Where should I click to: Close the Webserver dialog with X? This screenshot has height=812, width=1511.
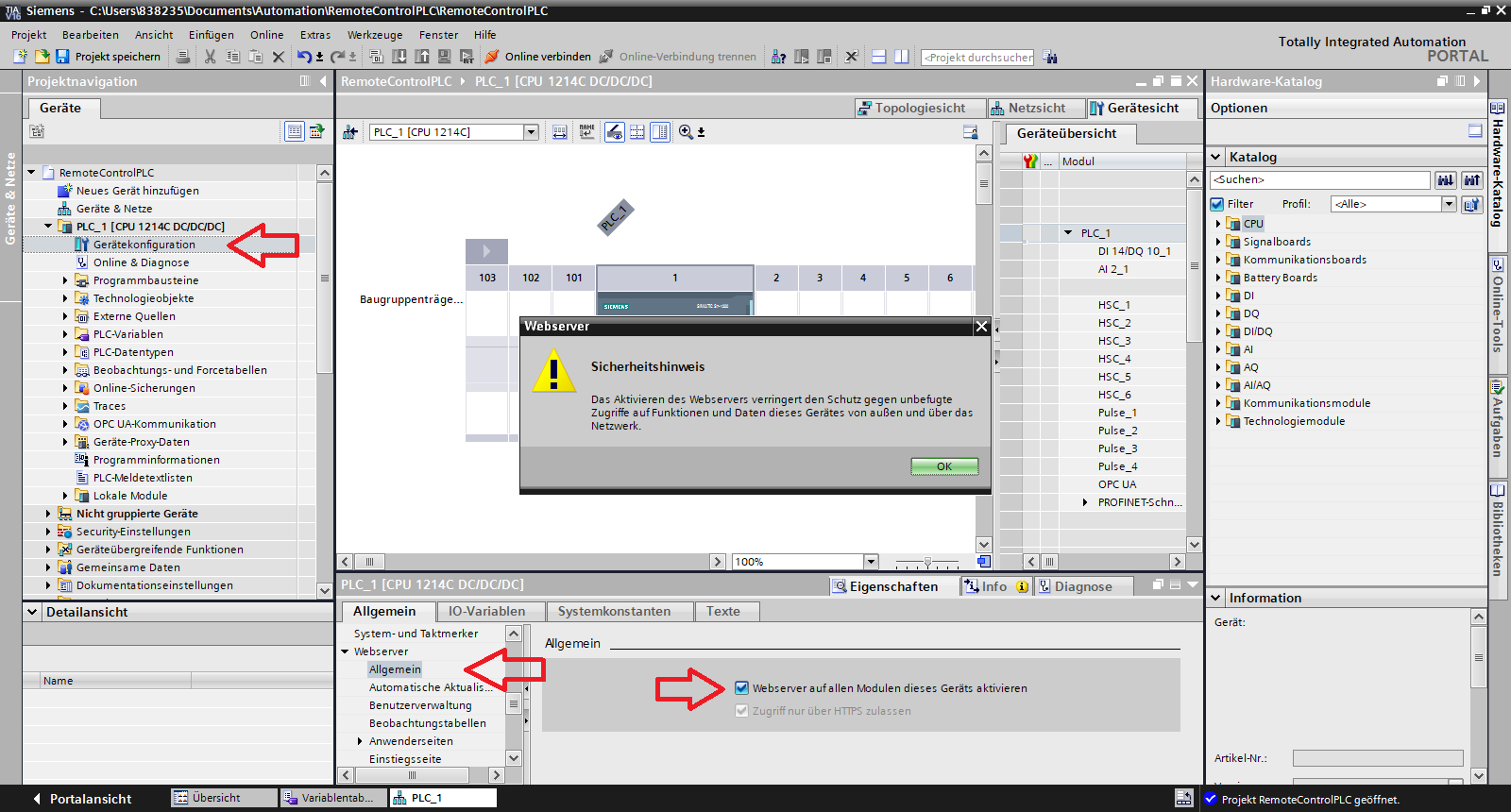point(982,327)
